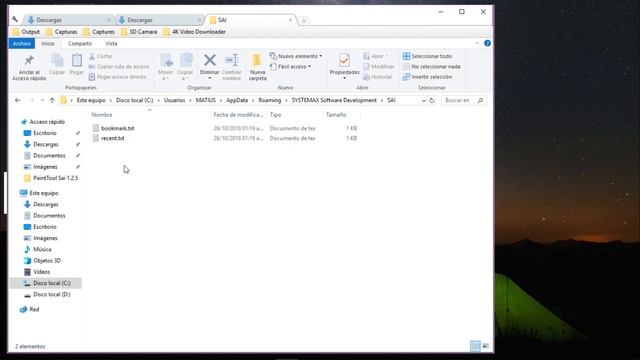This screenshot has height=360, width=640.
Task: Click the Modificar button
Action: [x=379, y=67]
